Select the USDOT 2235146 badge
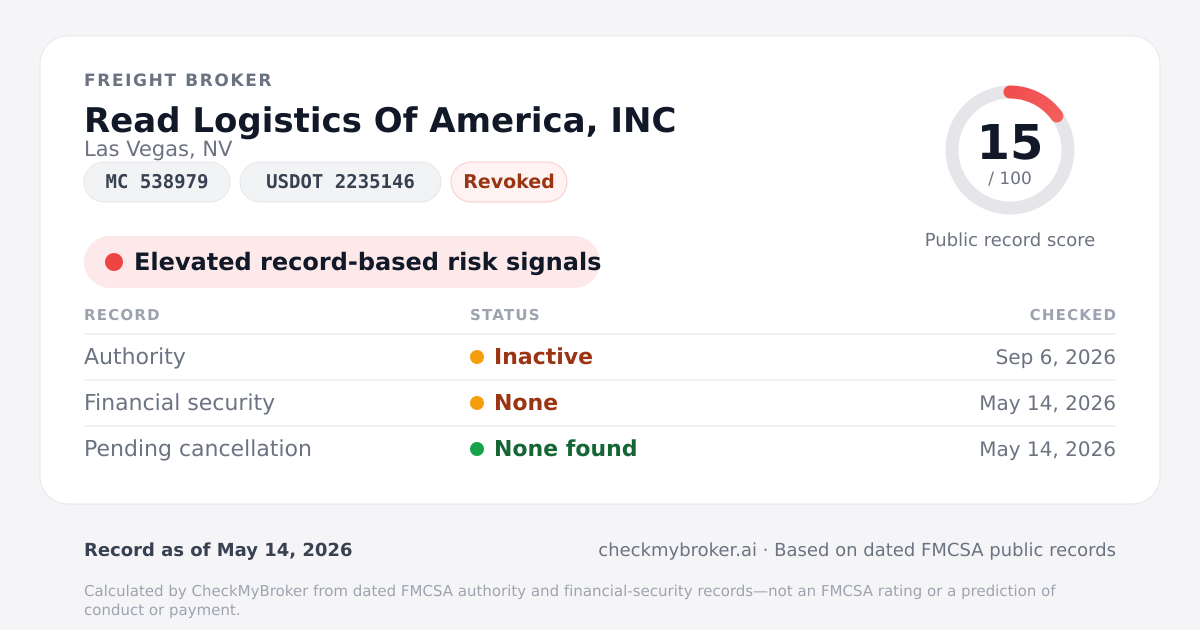1200x630 pixels. click(340, 182)
